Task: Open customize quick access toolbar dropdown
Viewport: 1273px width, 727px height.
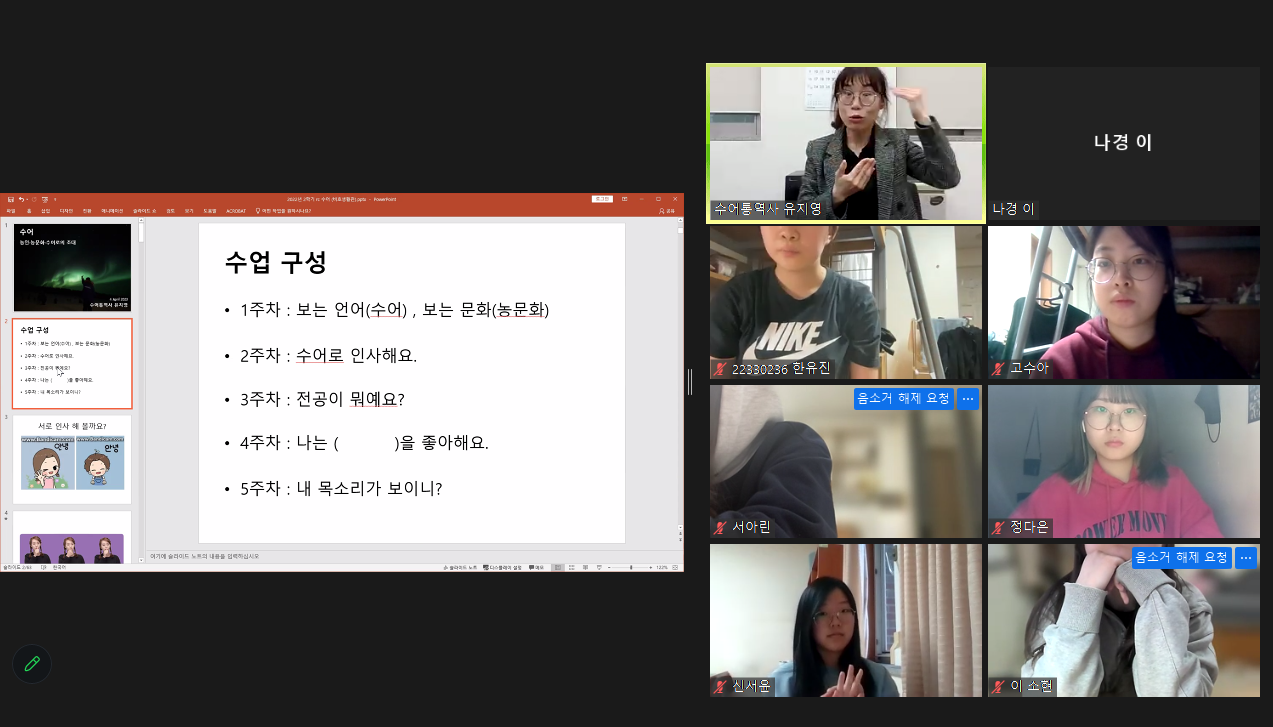Action: (55, 200)
